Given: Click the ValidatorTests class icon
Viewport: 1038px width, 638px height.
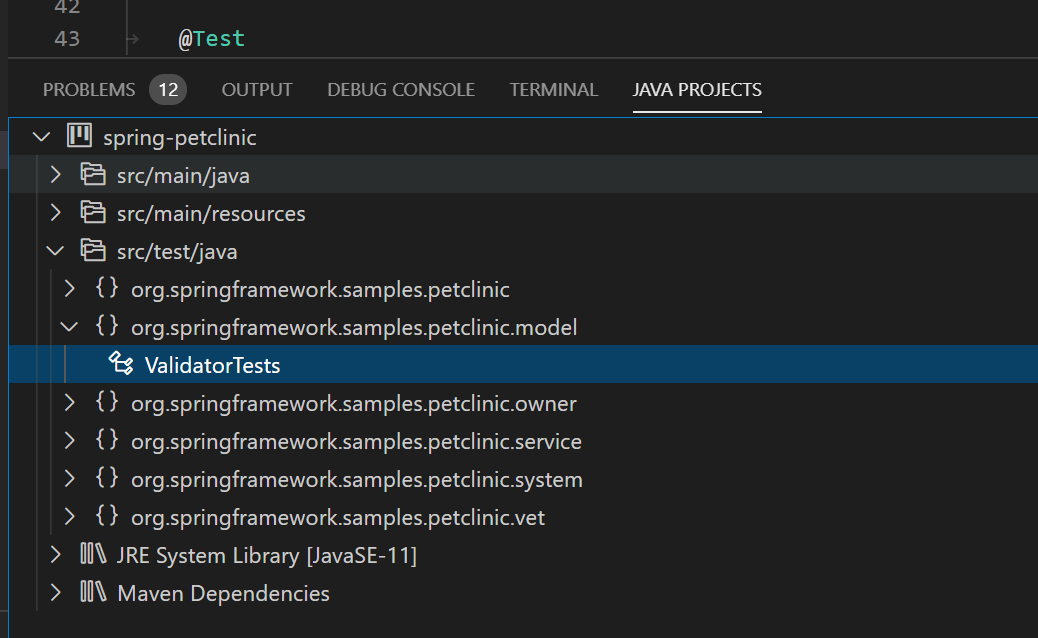Looking at the screenshot, I should click(x=120, y=363).
